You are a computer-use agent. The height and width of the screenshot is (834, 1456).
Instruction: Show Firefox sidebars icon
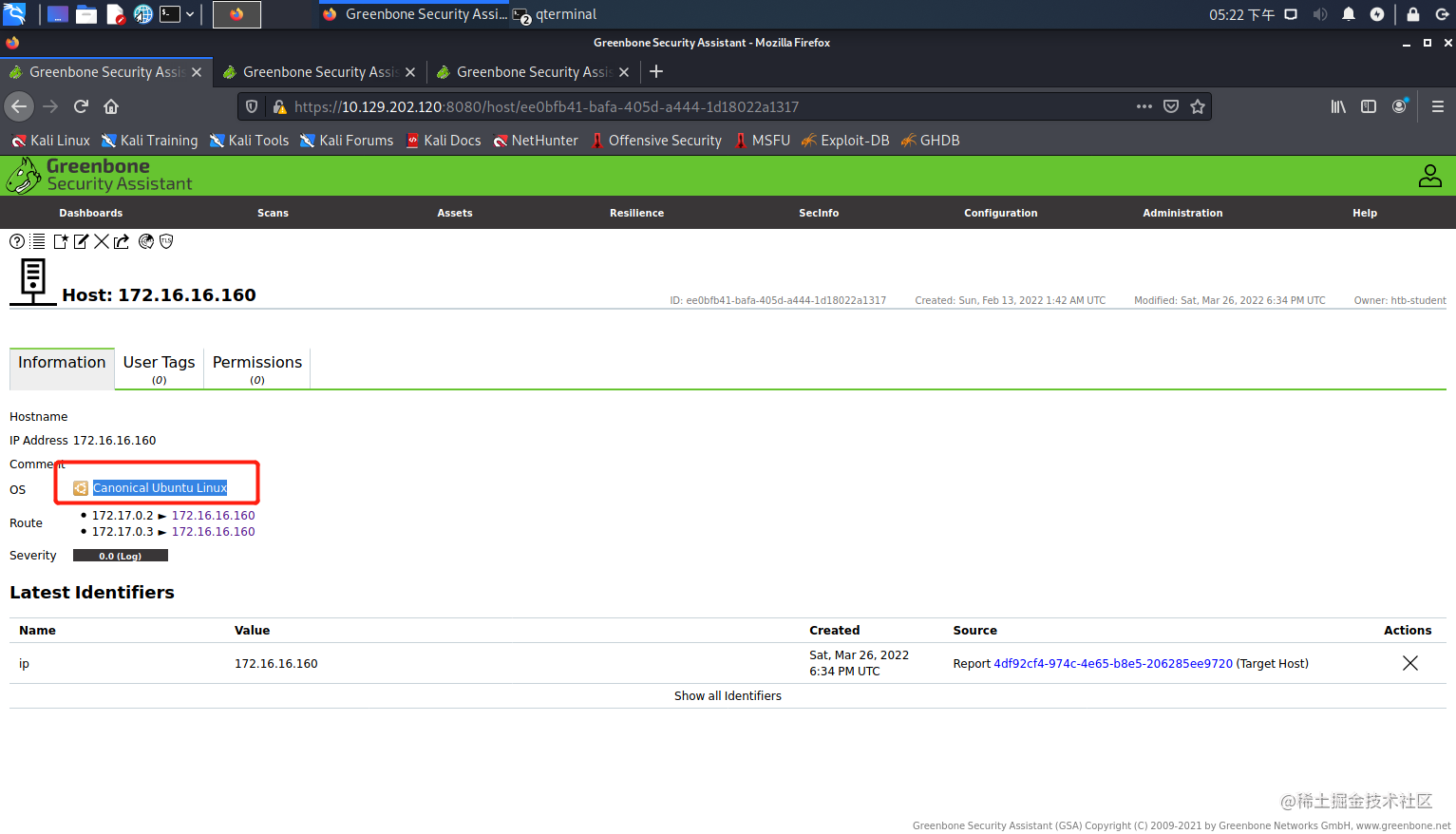coord(1369,106)
